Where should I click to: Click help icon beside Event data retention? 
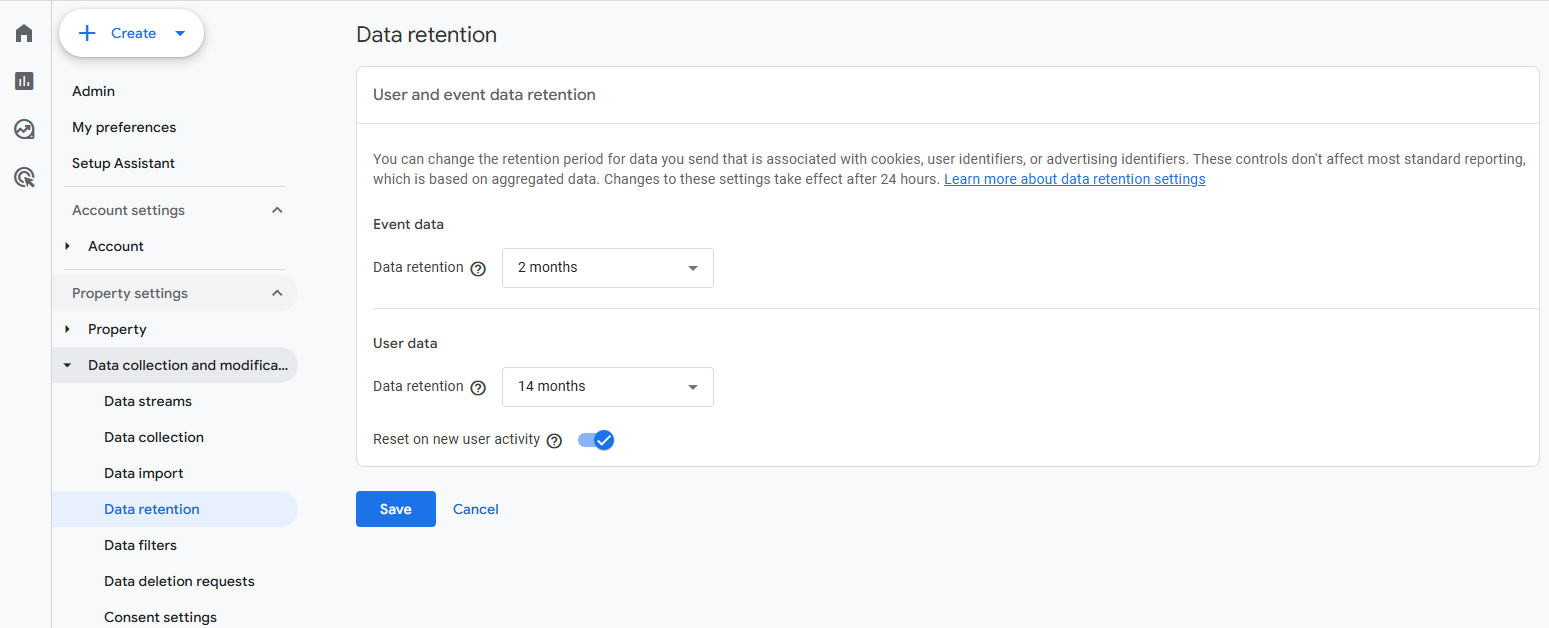click(478, 269)
